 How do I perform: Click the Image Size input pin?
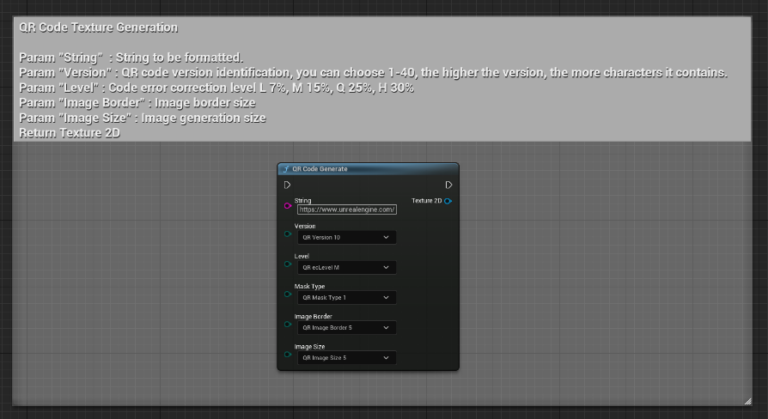[288, 354]
